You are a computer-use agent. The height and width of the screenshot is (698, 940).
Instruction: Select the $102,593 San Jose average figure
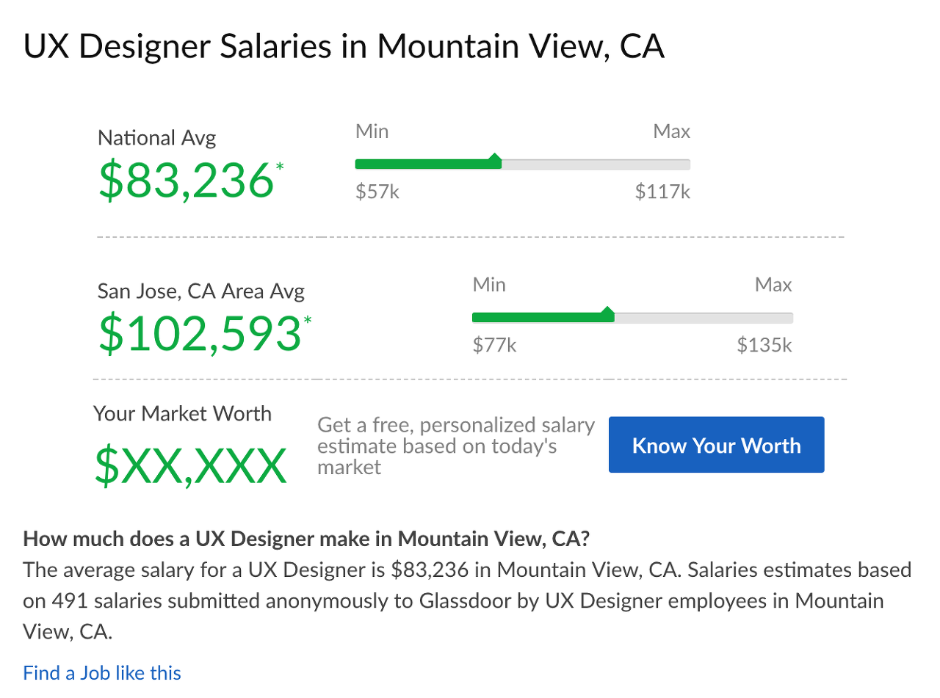200,333
